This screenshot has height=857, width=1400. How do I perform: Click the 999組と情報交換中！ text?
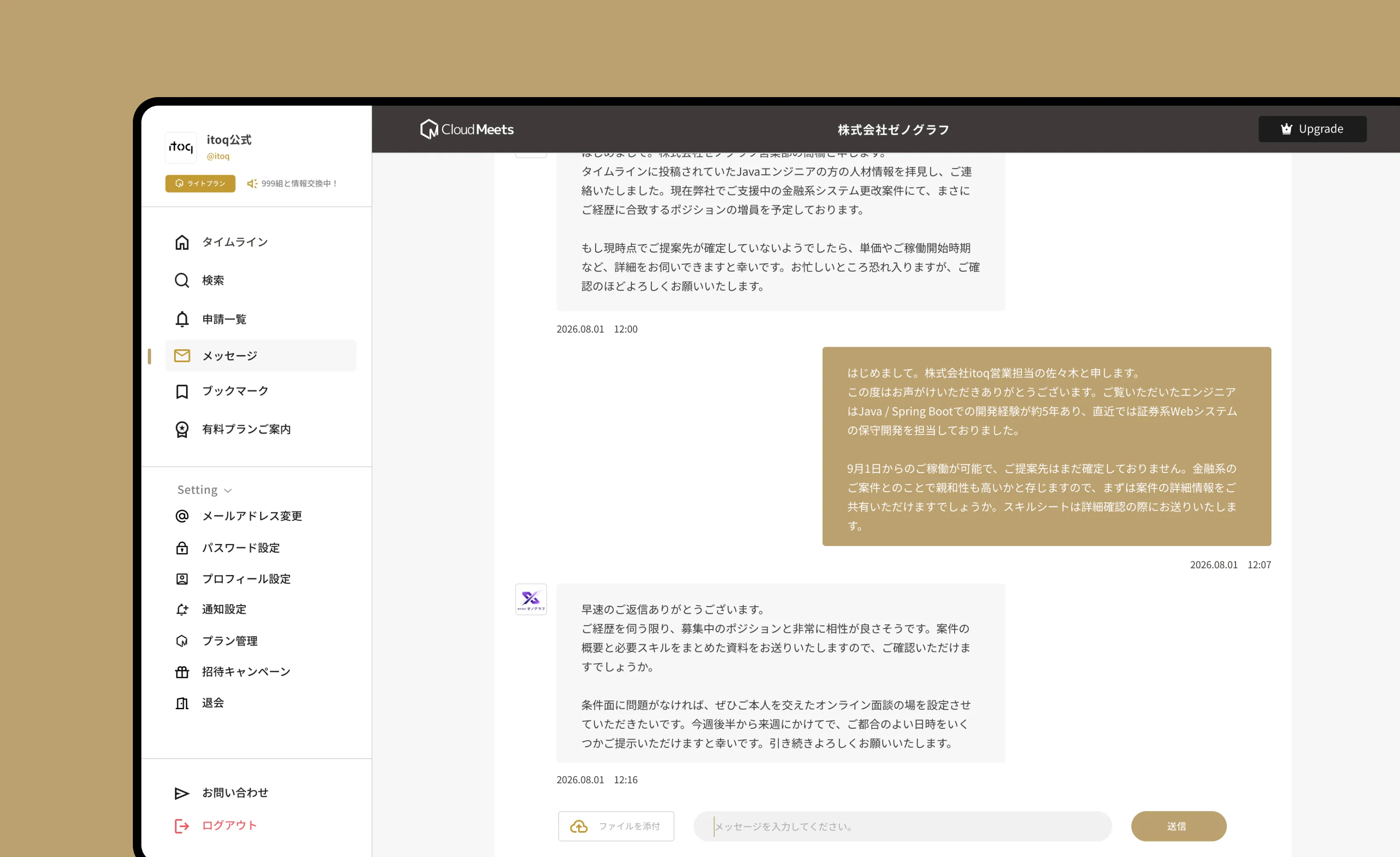coord(299,184)
